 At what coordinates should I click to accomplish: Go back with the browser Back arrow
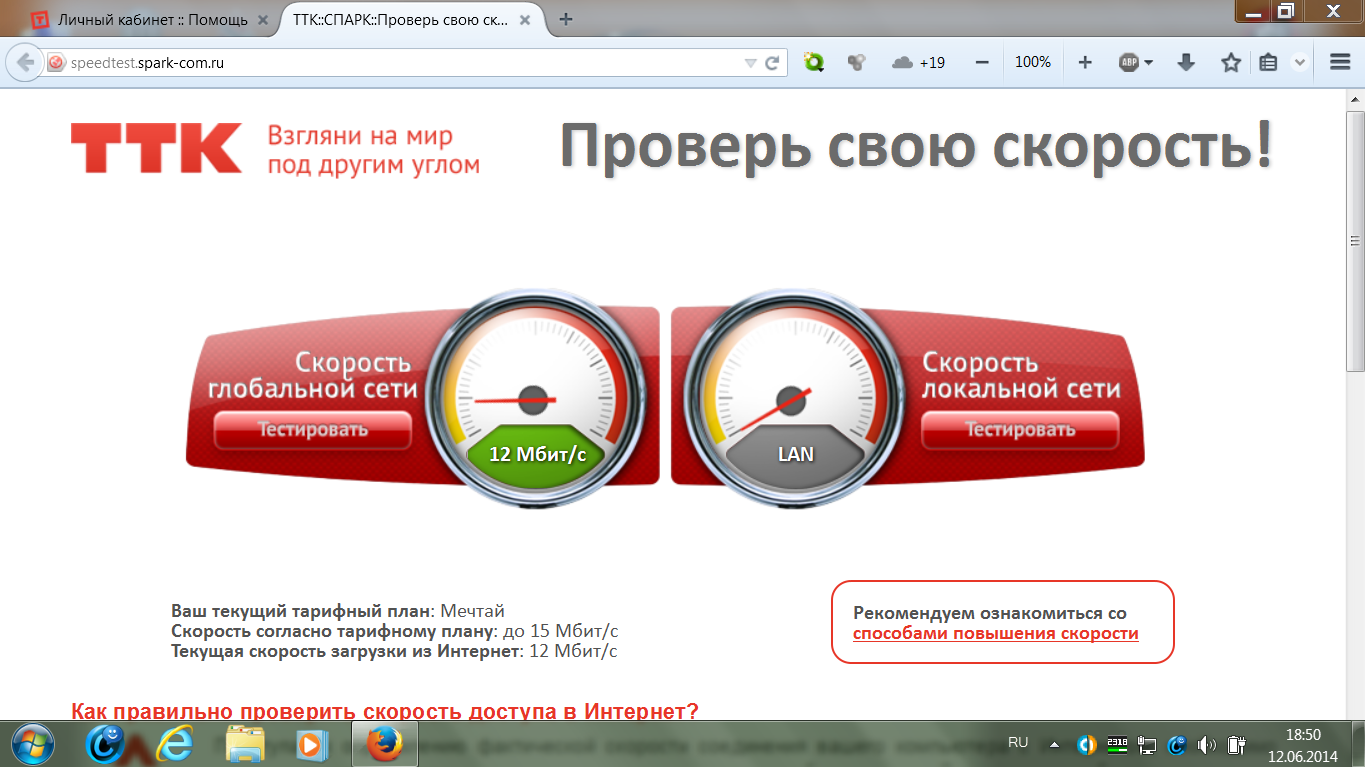[25, 62]
